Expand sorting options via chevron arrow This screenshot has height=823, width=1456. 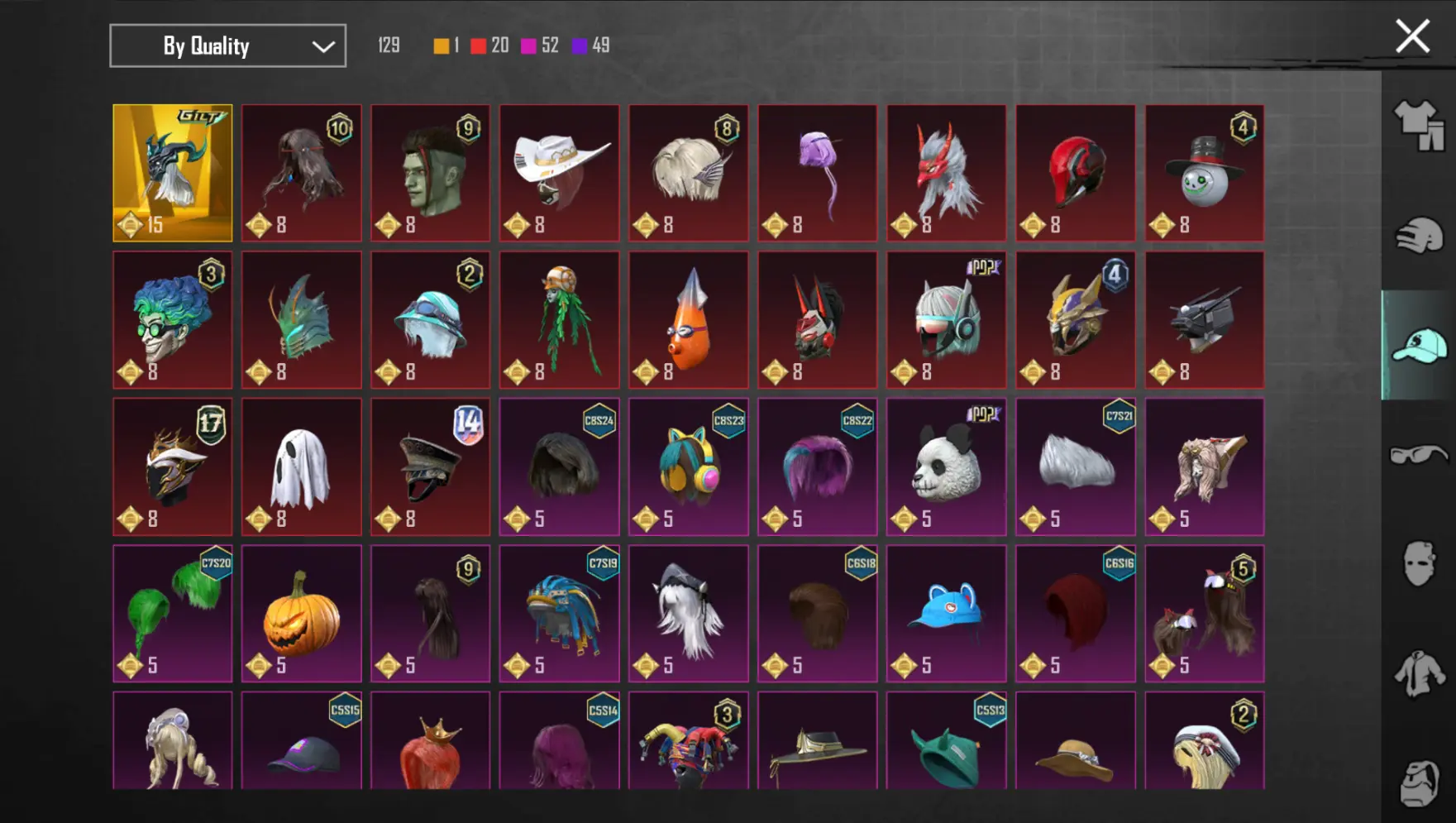pyautogui.click(x=323, y=46)
